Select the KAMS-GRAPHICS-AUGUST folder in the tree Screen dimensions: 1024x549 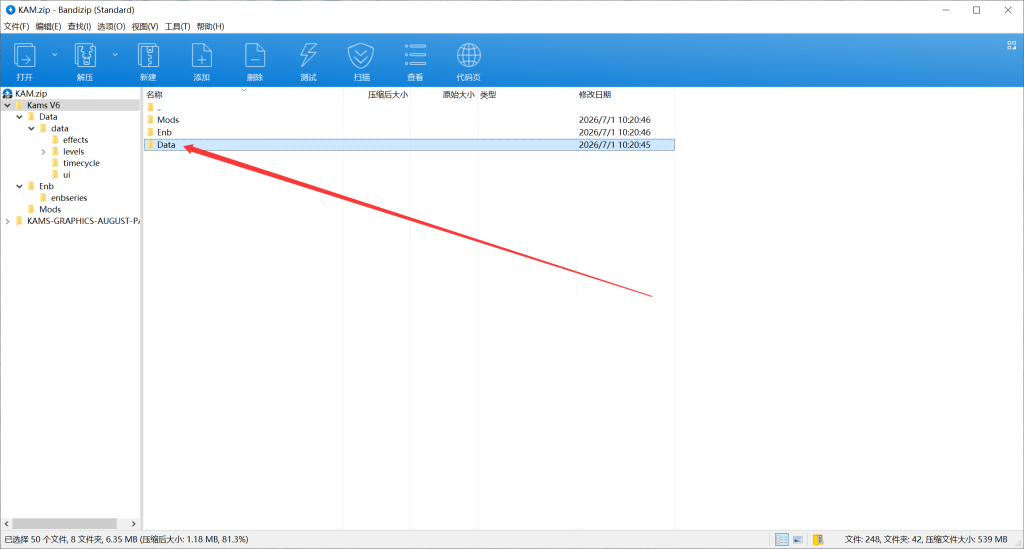(83, 221)
